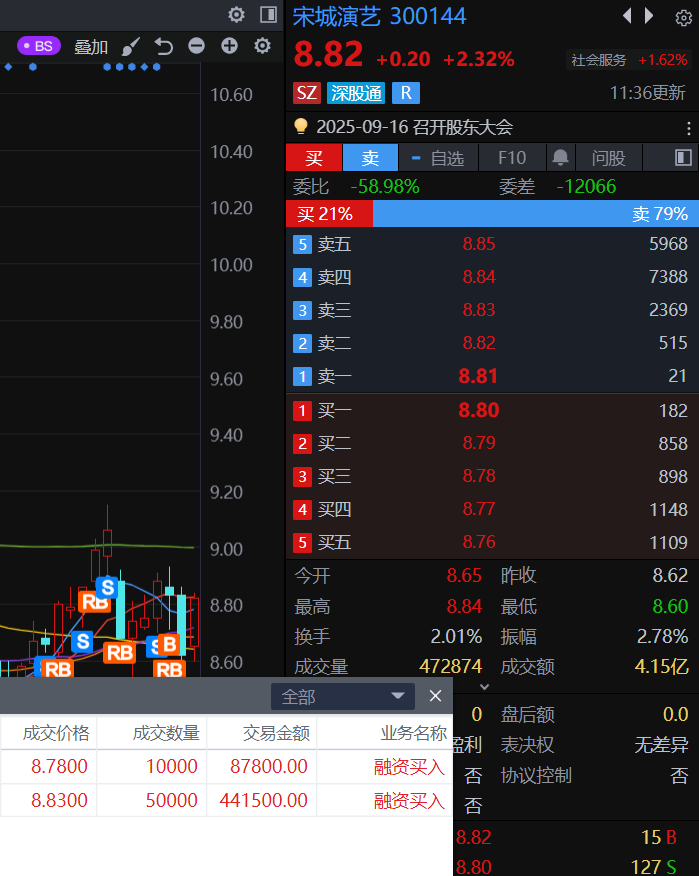Go to previous stock with left arrow

(x=627, y=16)
